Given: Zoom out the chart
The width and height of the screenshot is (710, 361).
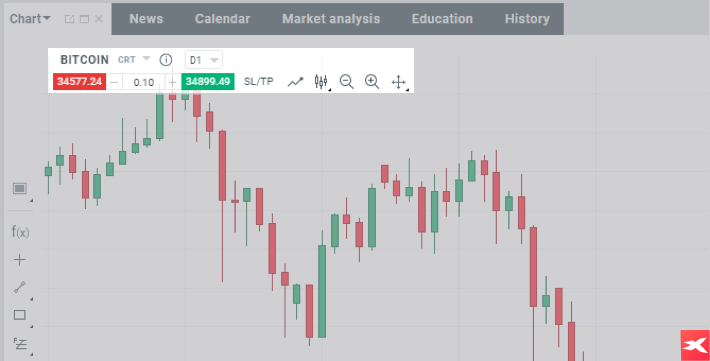Looking at the screenshot, I should tap(346, 82).
